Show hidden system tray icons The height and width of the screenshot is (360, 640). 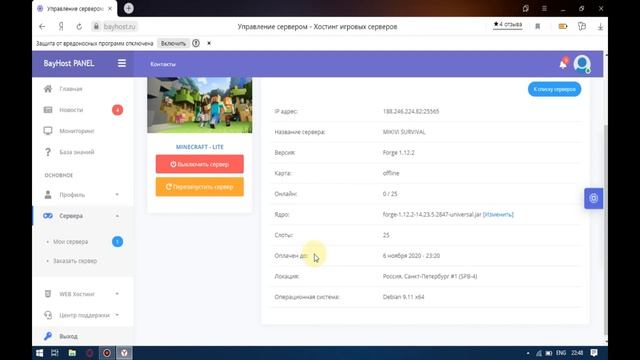pos(528,353)
